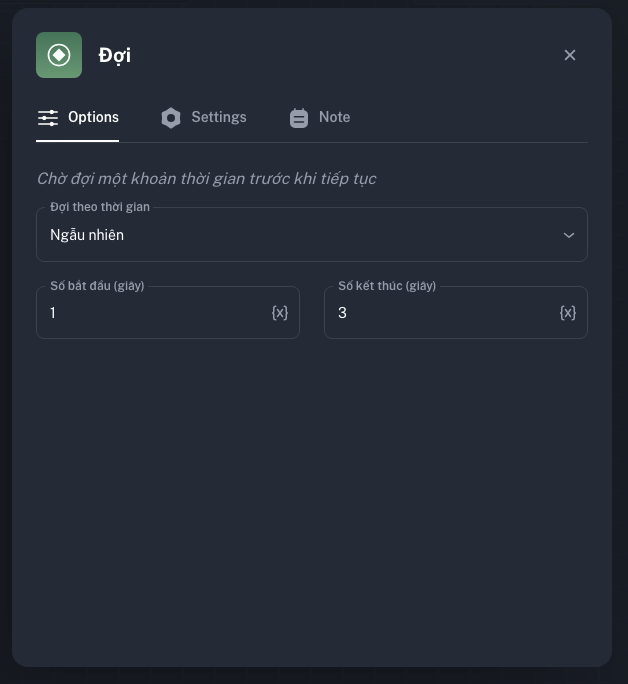This screenshot has width=628, height=684.
Task: Click the Note notepad icon
Action: tap(299, 118)
